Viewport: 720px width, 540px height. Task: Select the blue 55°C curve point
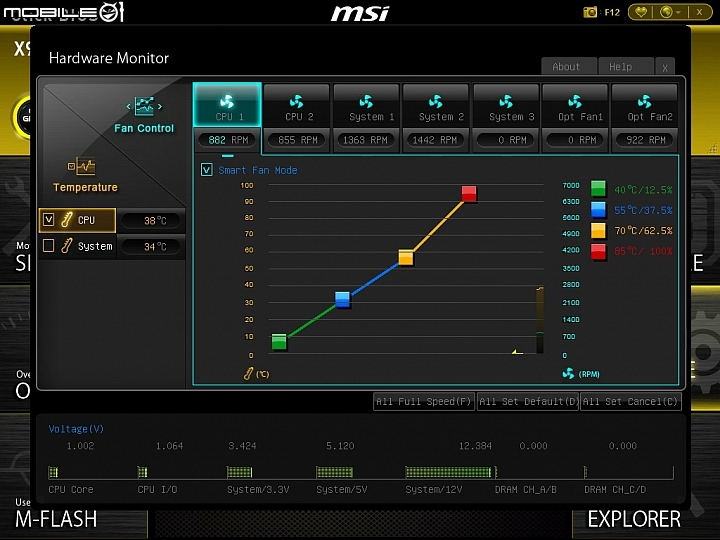tap(343, 299)
